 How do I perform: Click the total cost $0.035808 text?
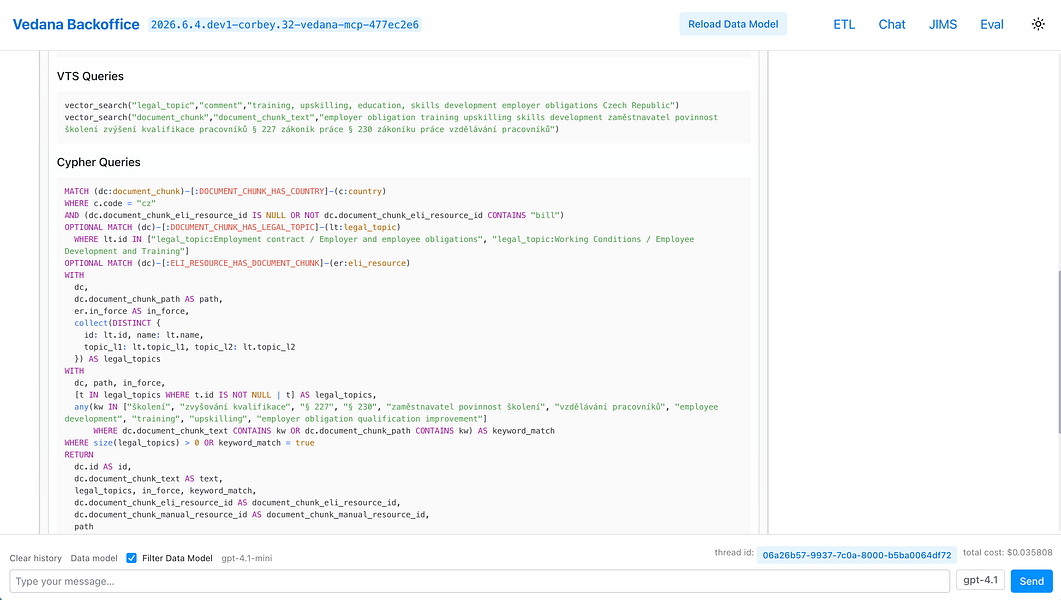click(x=1008, y=553)
